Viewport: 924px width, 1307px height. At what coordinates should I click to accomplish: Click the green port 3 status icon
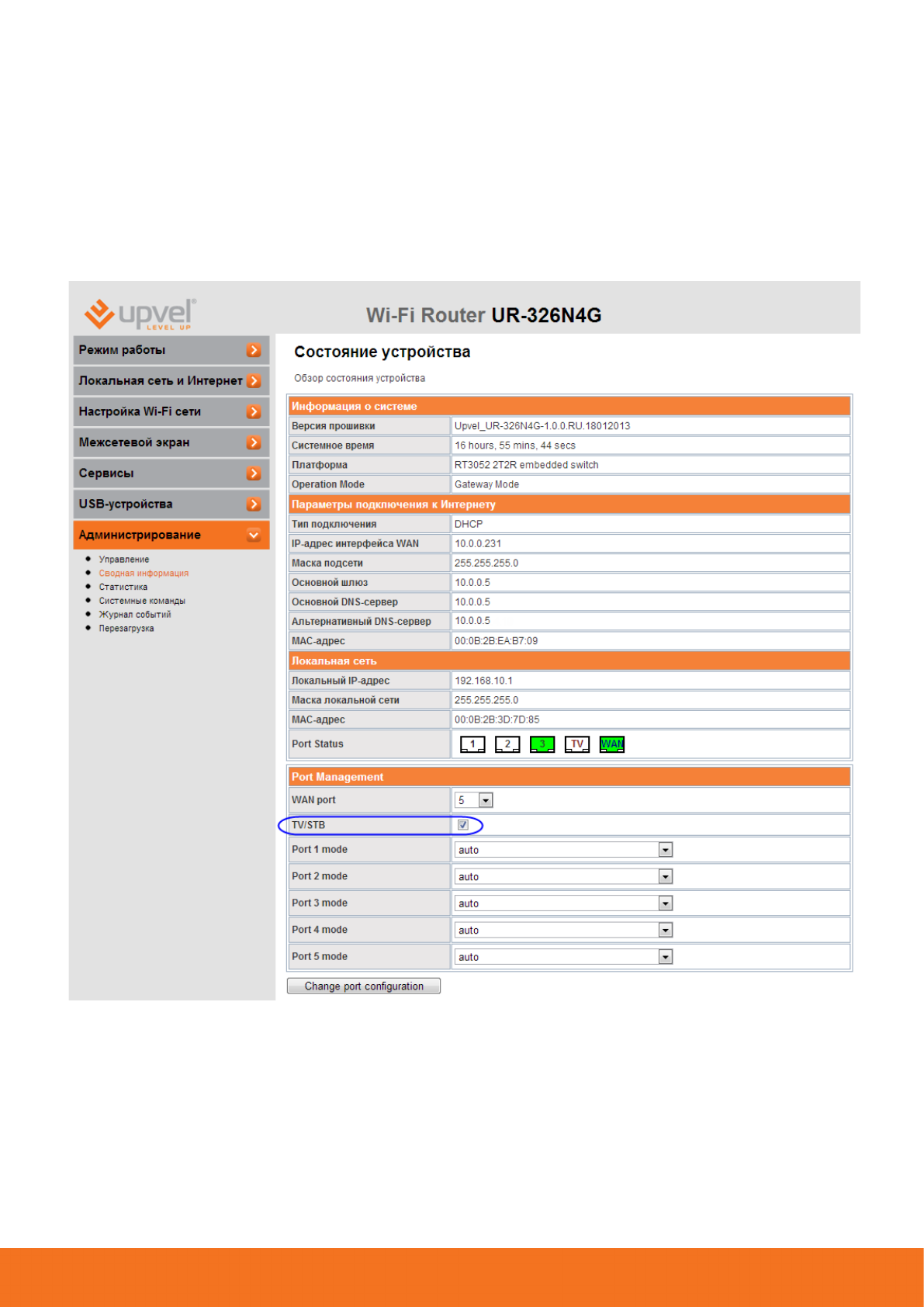coord(542,744)
